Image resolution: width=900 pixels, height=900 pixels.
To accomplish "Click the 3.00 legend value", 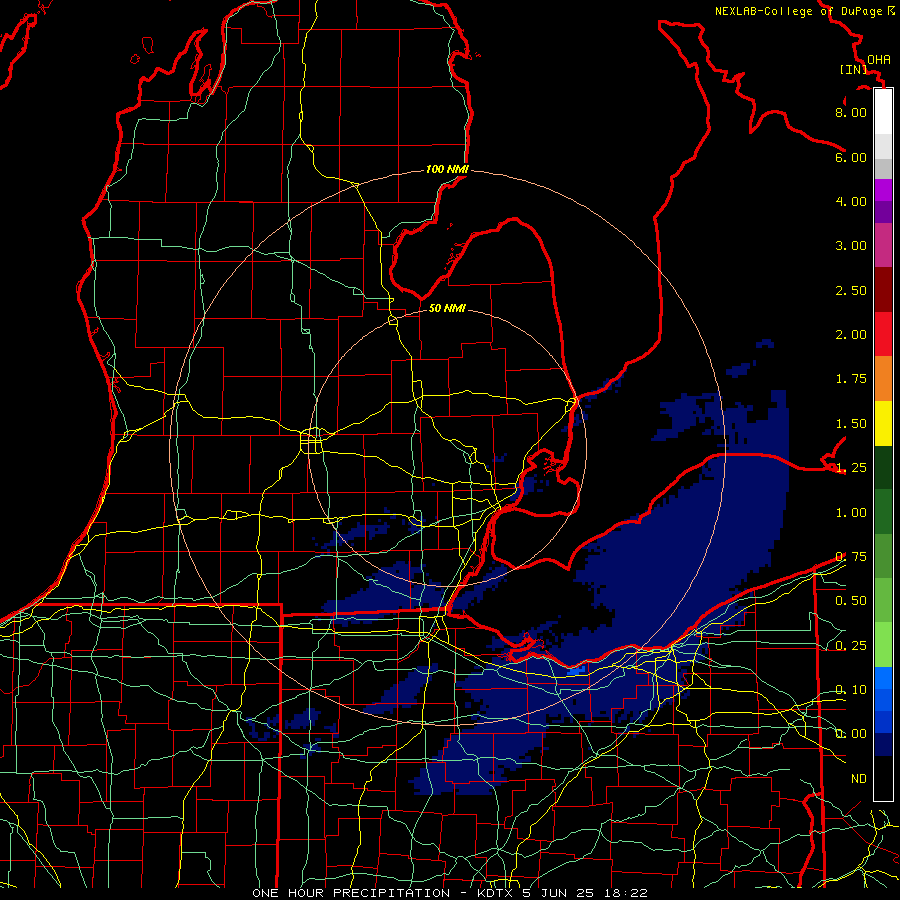I will click(851, 246).
